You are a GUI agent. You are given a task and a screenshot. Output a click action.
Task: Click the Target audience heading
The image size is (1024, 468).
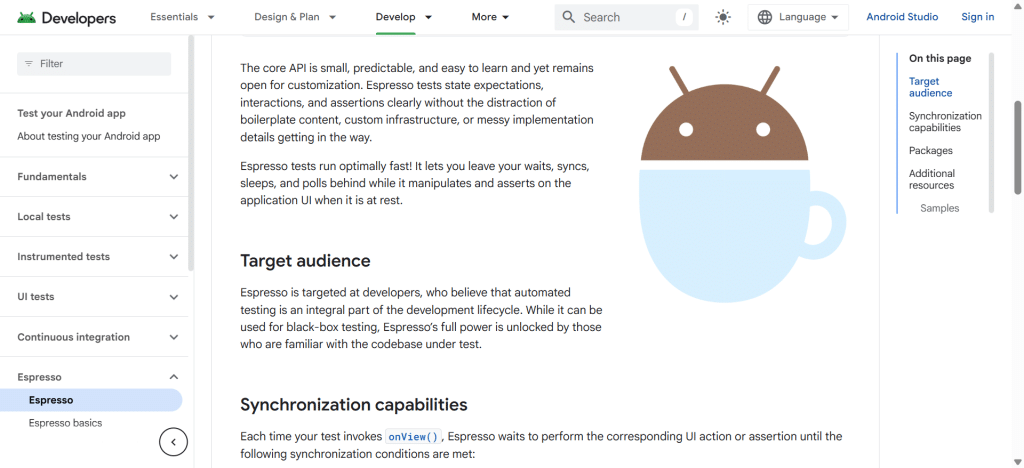[x=305, y=261]
